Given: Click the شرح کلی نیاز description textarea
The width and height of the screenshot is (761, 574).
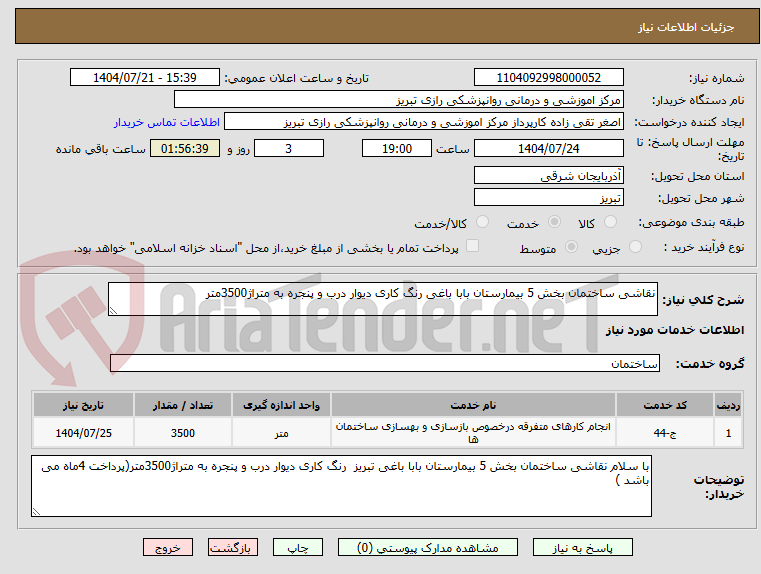Looking at the screenshot, I should tap(382, 299).
